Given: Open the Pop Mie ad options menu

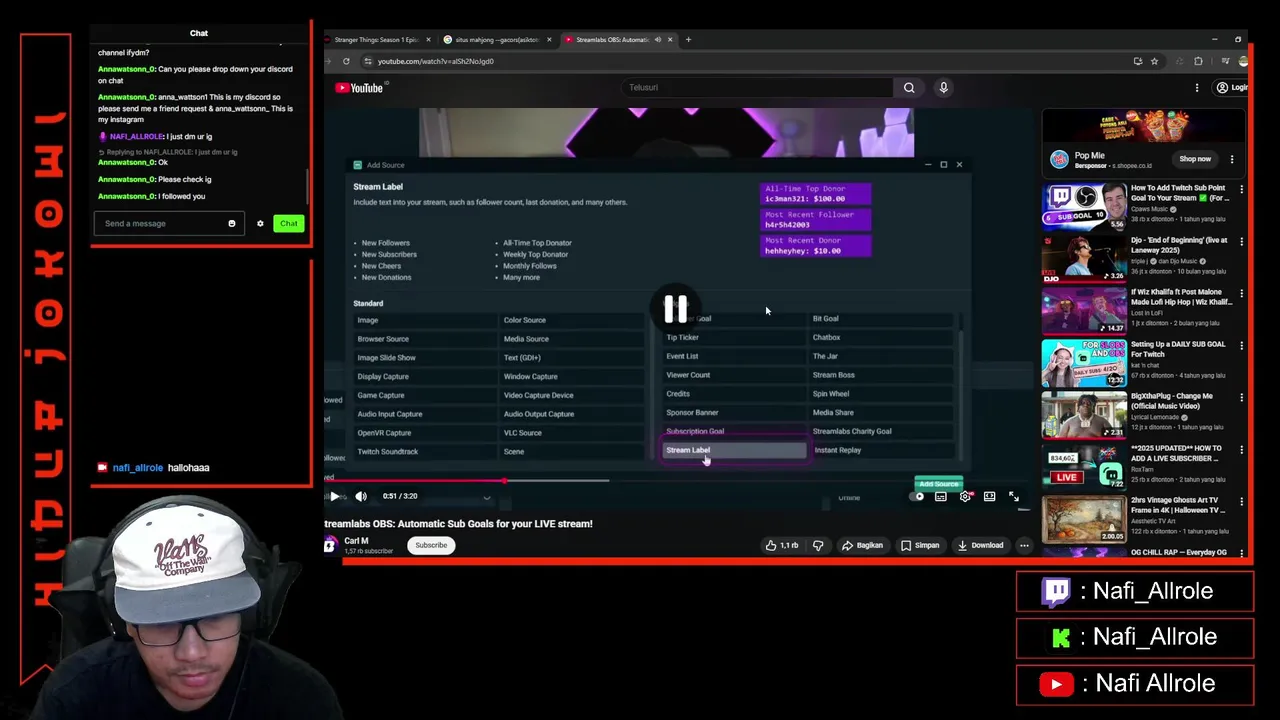Looking at the screenshot, I should click(1232, 159).
